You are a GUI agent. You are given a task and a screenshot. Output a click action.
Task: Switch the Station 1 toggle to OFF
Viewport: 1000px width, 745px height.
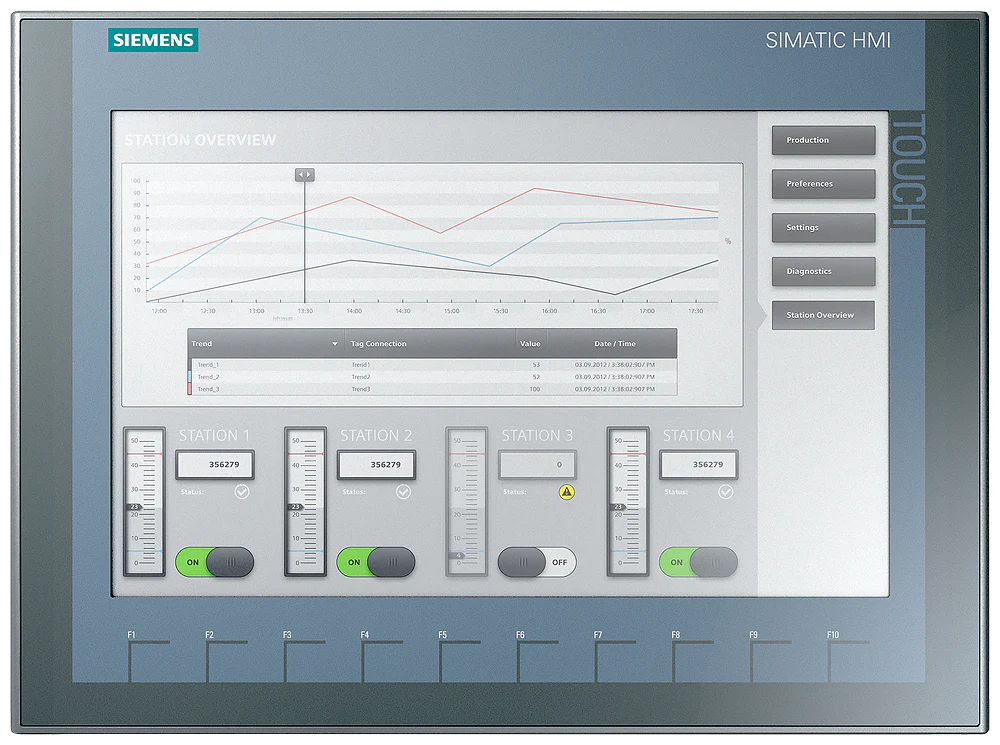(x=214, y=562)
